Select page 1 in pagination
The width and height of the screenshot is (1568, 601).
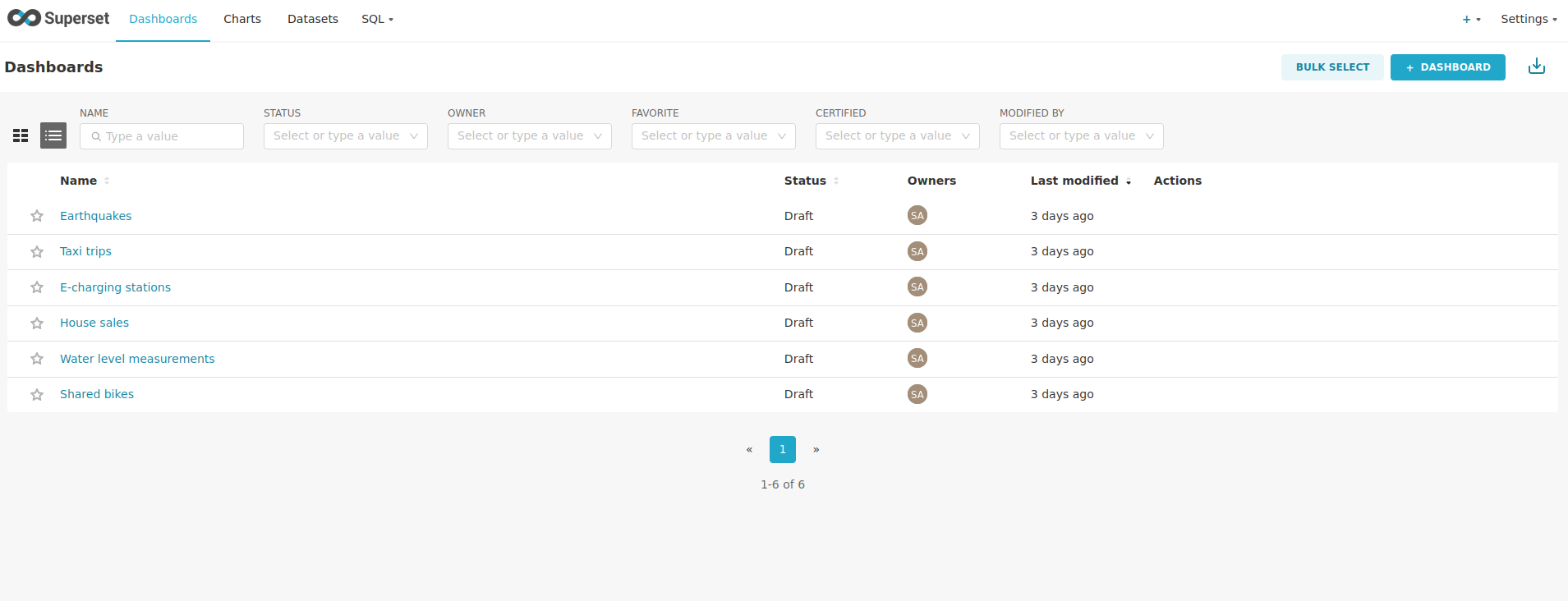point(782,449)
